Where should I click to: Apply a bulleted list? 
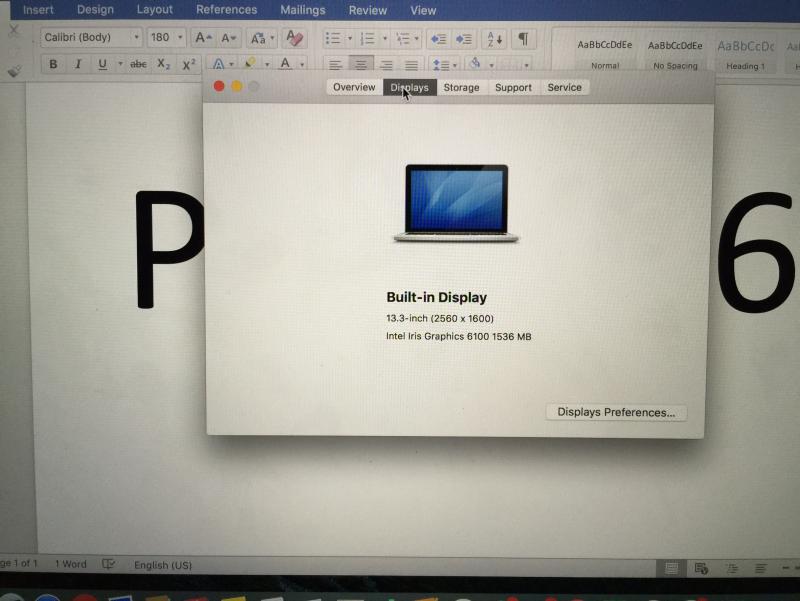(x=333, y=38)
